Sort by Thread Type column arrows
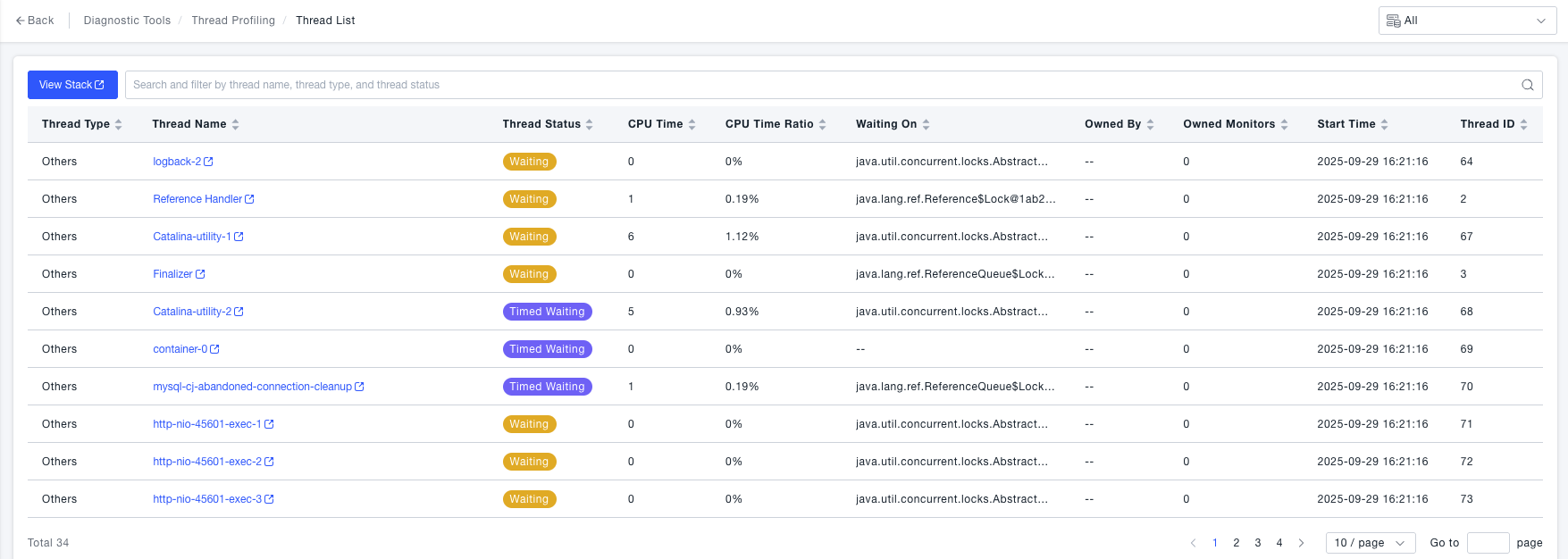This screenshot has width=1568, height=559. tap(118, 124)
